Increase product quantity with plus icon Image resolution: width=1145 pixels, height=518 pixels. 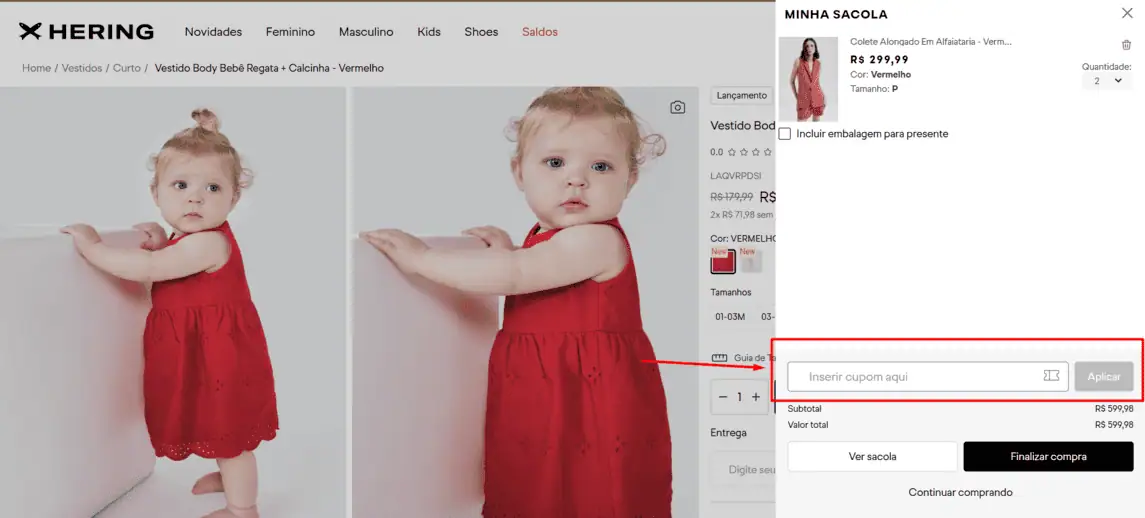tap(756, 397)
